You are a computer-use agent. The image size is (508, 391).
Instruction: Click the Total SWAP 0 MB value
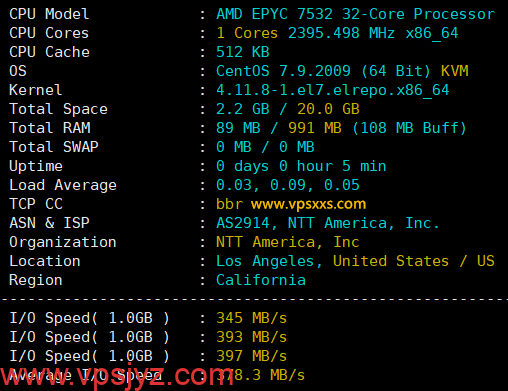coord(265,147)
